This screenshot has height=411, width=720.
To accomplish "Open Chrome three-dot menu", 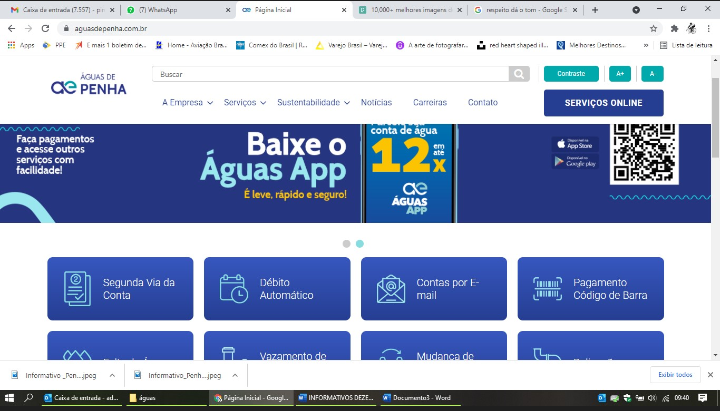I will pos(709,28).
